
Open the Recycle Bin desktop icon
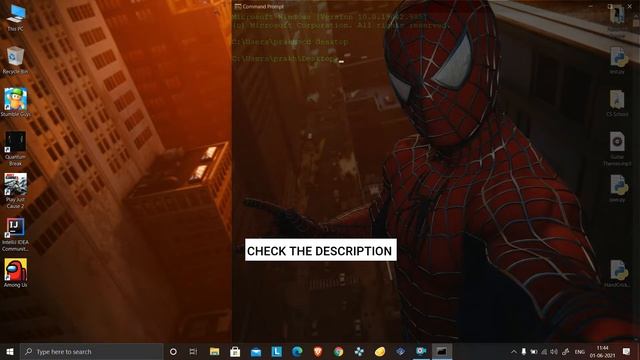click(16, 60)
